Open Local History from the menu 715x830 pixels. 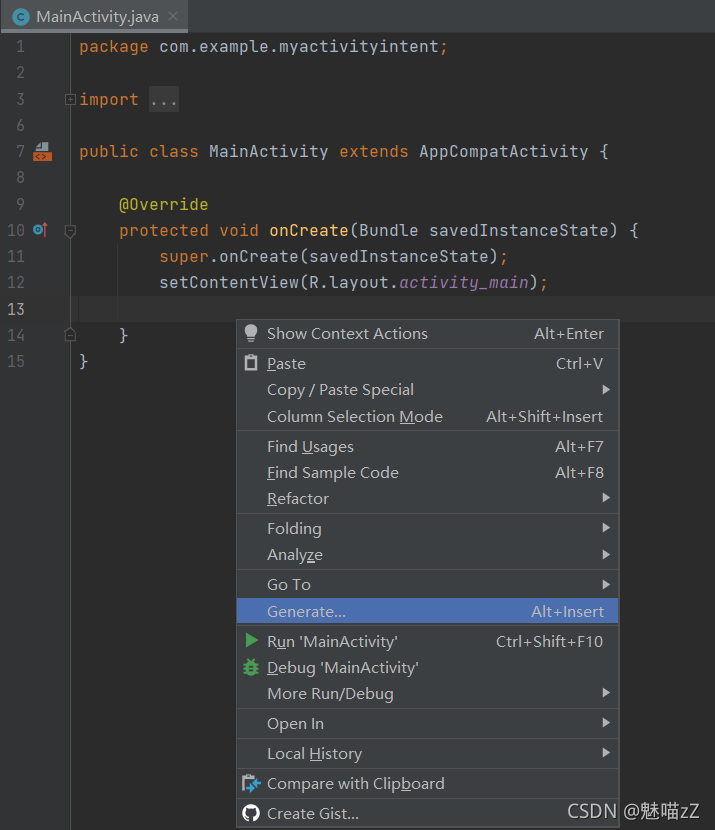tap(314, 753)
